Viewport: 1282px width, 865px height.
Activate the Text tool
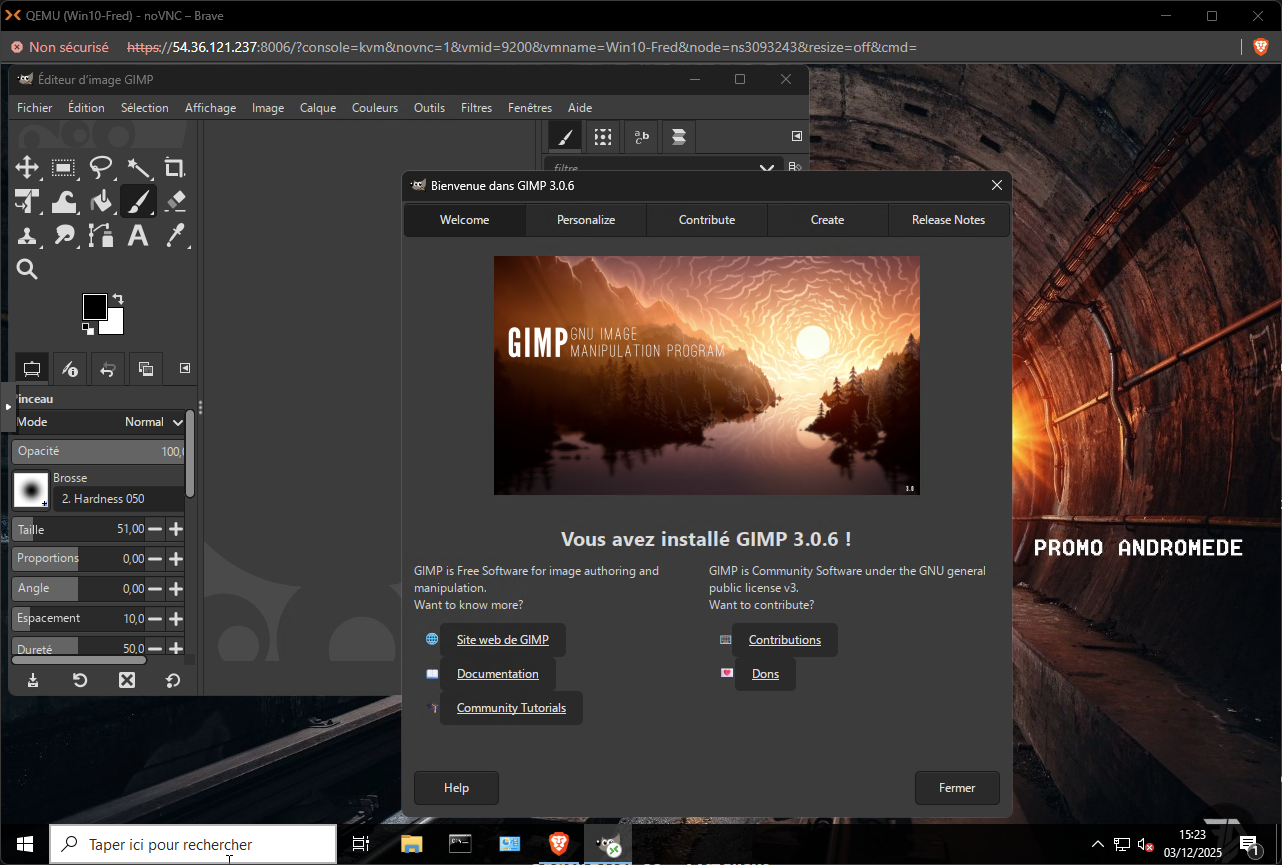point(138,236)
